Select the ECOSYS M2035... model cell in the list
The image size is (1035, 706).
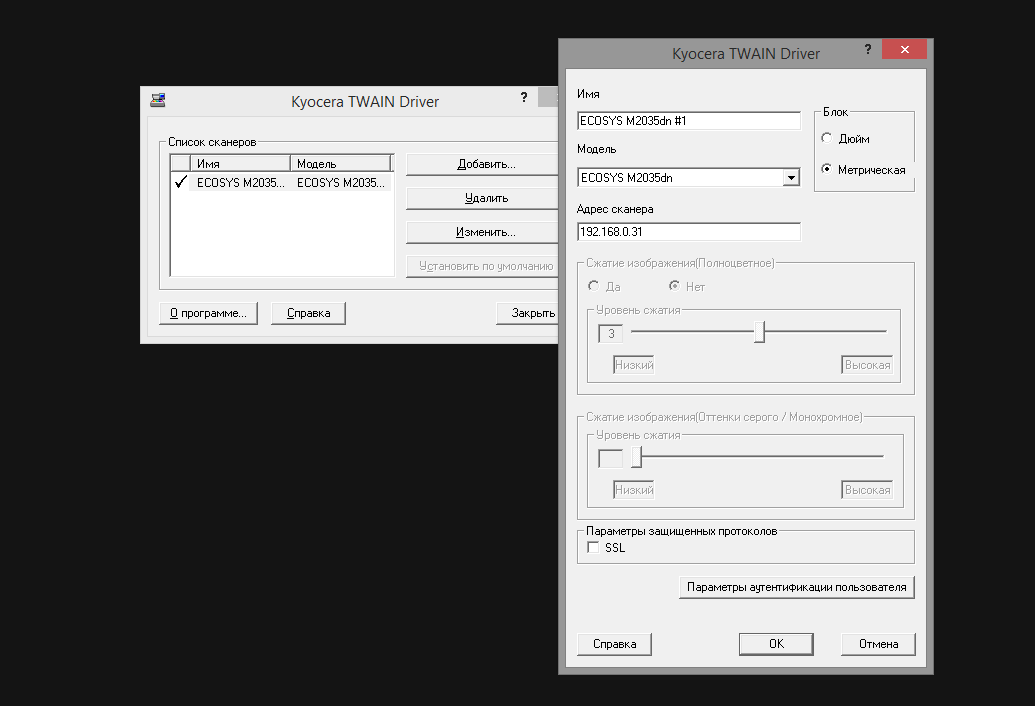(x=341, y=183)
